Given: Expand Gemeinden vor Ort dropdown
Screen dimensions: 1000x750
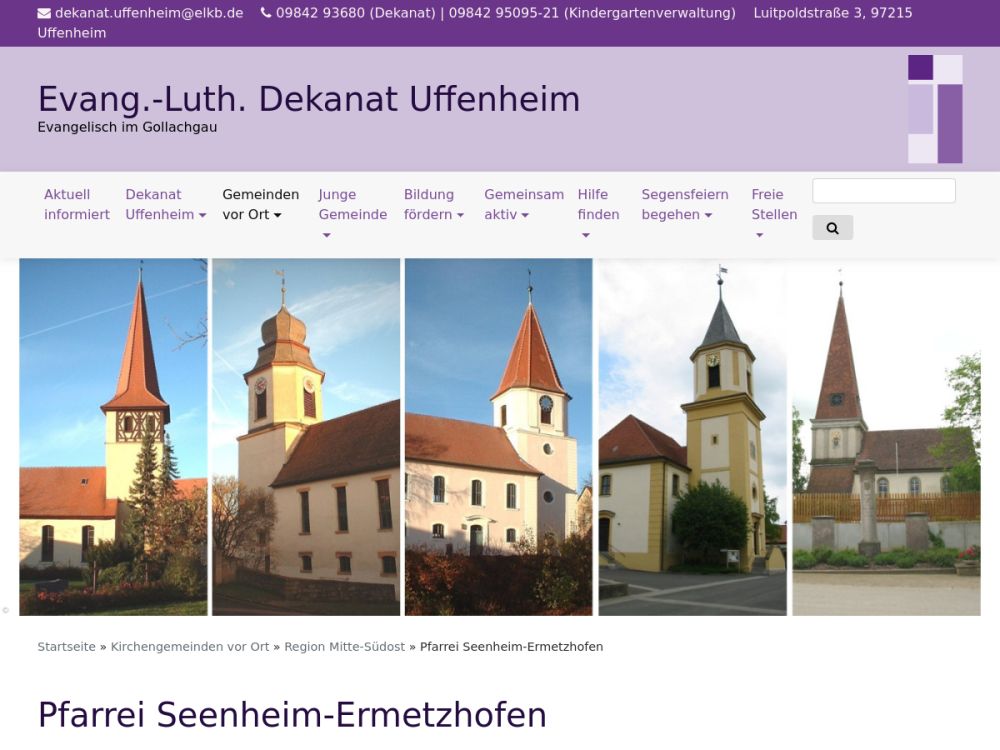Looking at the screenshot, I should coord(260,204).
